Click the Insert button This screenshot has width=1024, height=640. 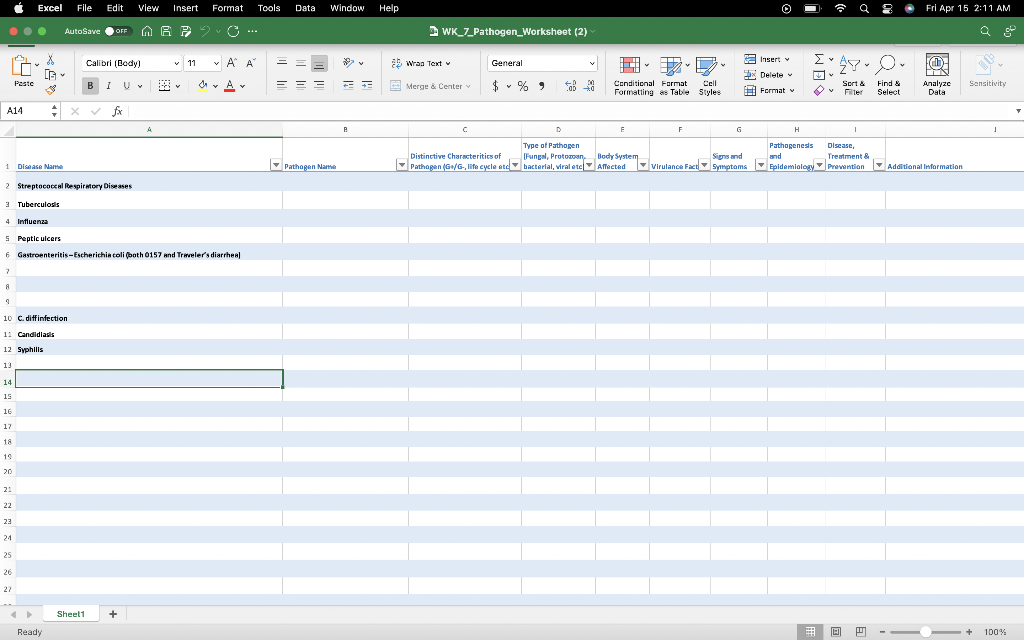[x=764, y=58]
